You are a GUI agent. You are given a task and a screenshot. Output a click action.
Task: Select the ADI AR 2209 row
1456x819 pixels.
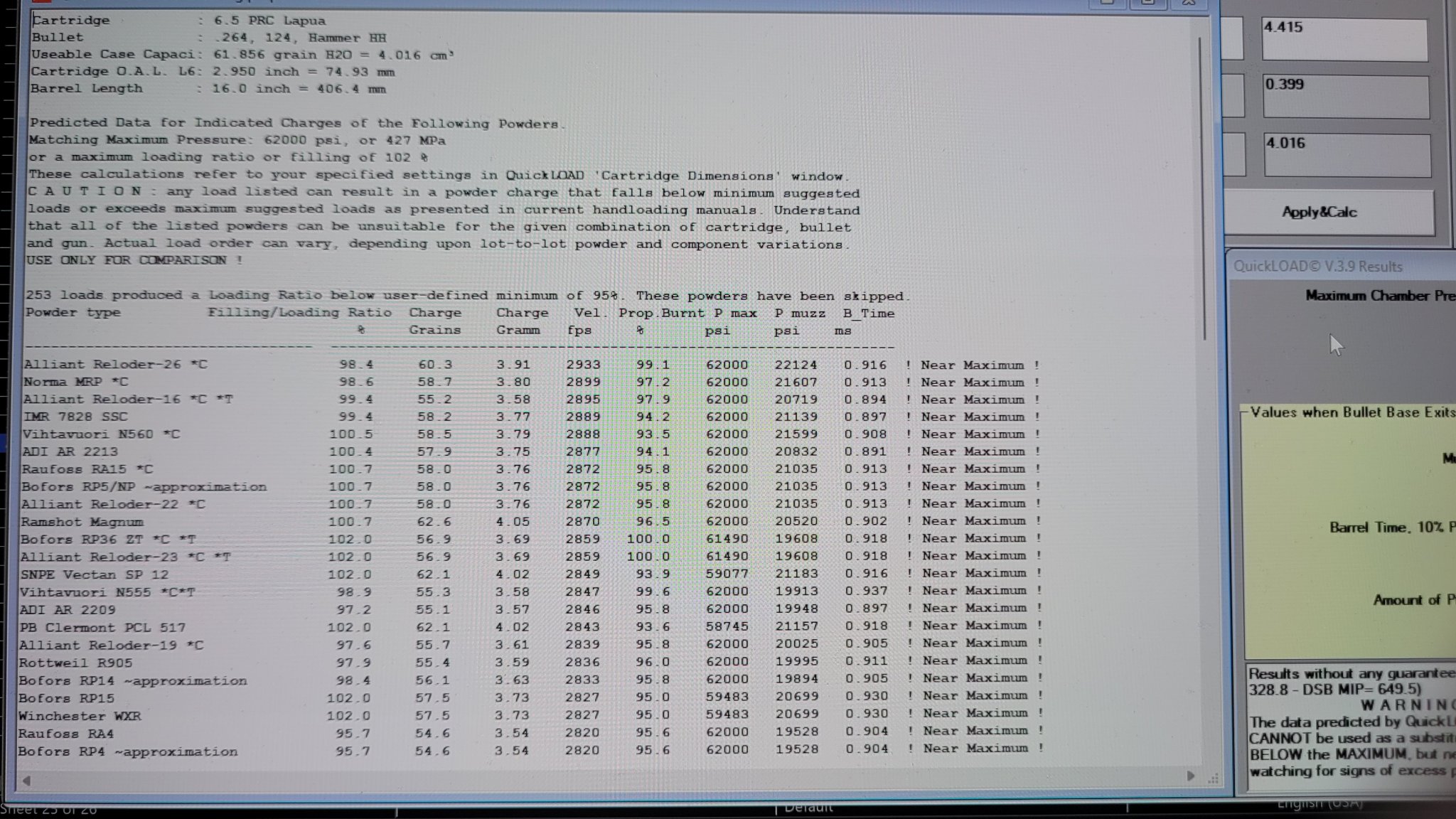click(532, 609)
